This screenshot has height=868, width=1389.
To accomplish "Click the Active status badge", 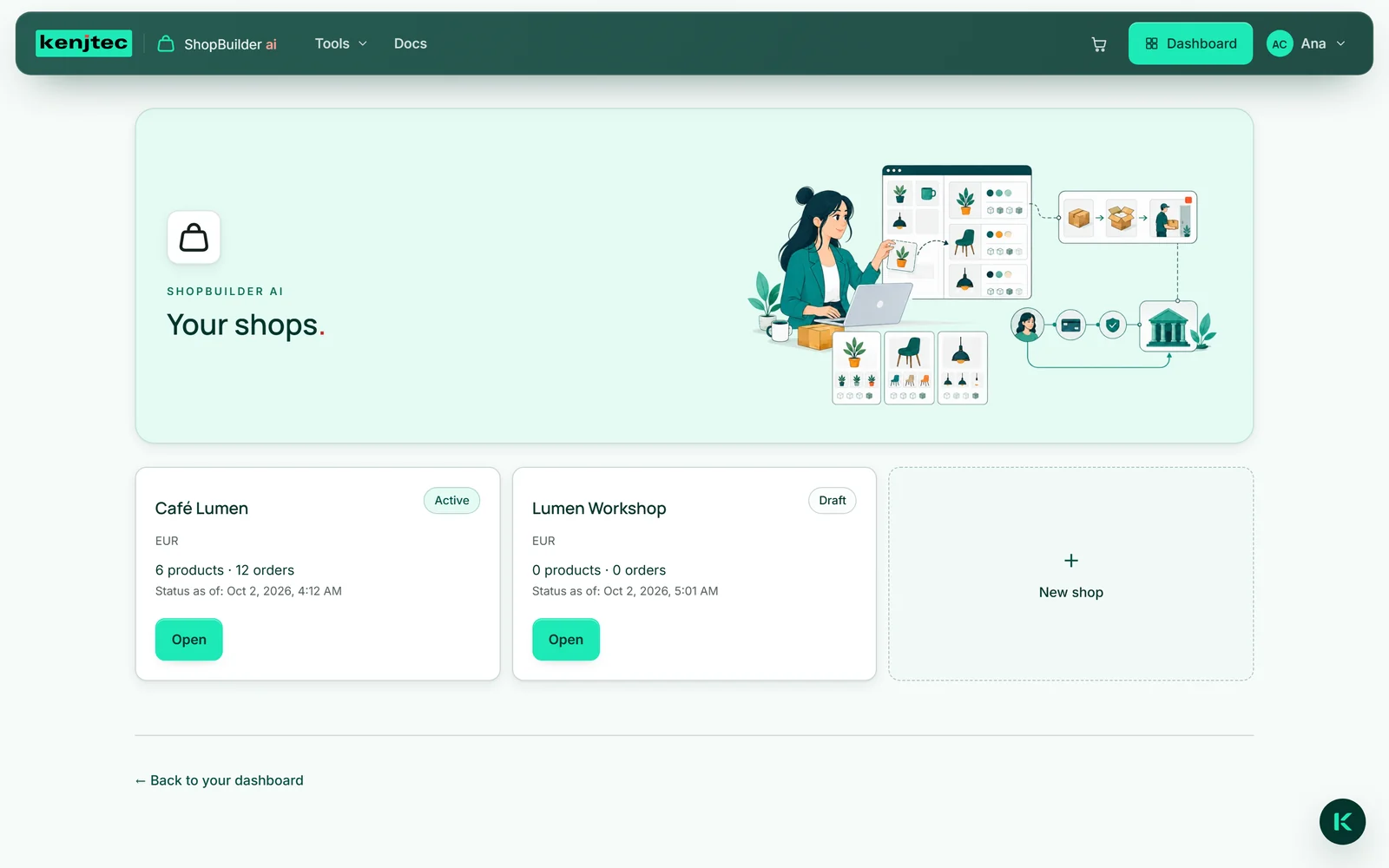I will tap(451, 501).
